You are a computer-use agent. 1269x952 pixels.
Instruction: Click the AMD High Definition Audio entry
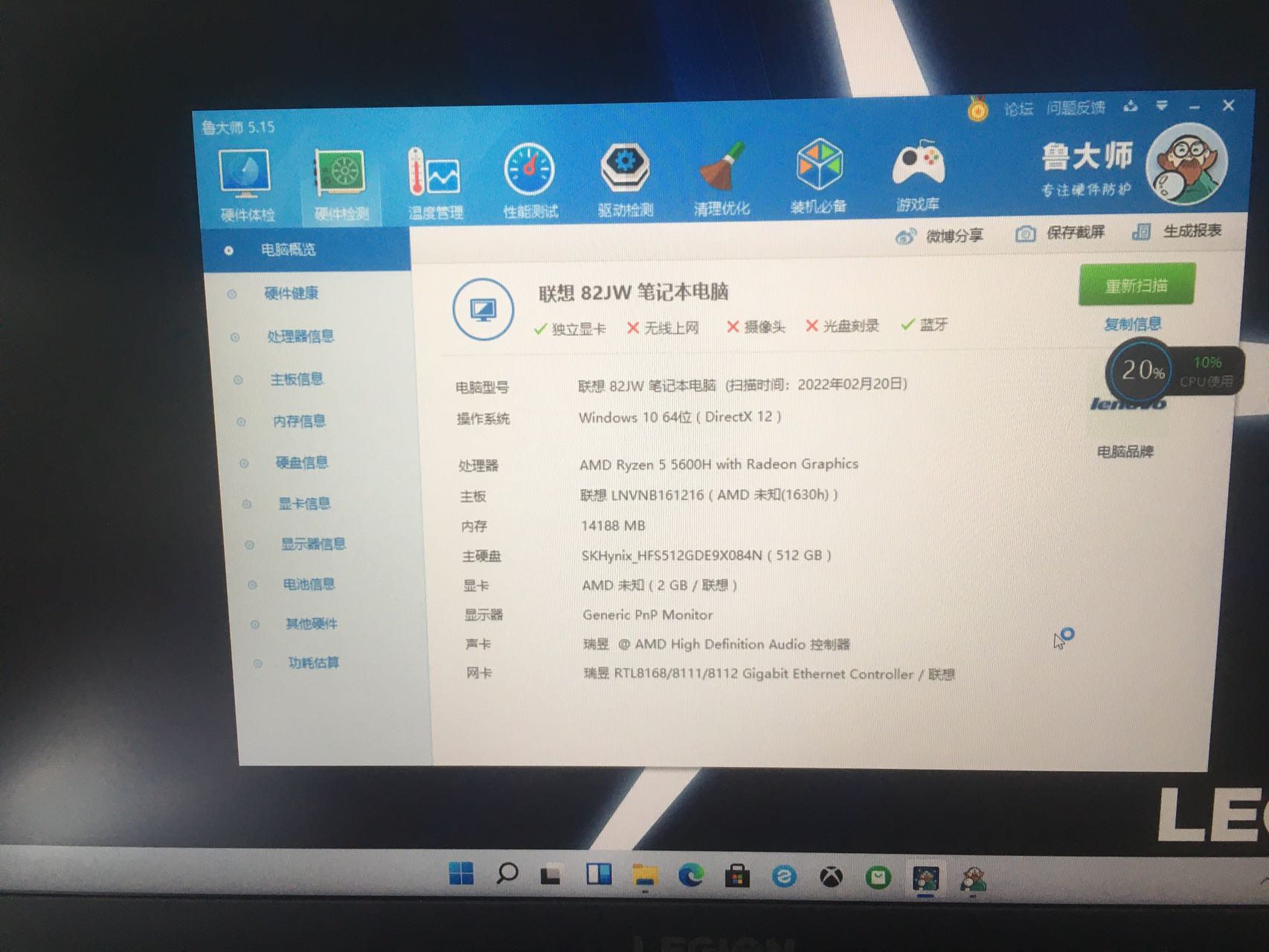[717, 644]
